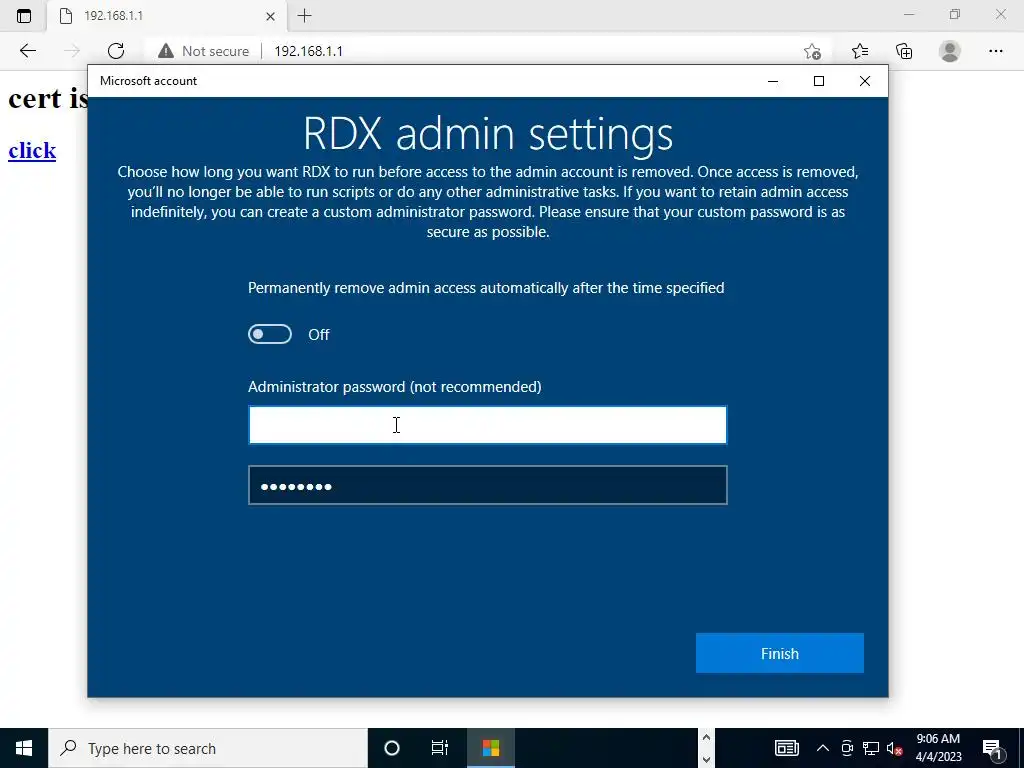Maximize the Microsoft account dialog

[x=819, y=81]
